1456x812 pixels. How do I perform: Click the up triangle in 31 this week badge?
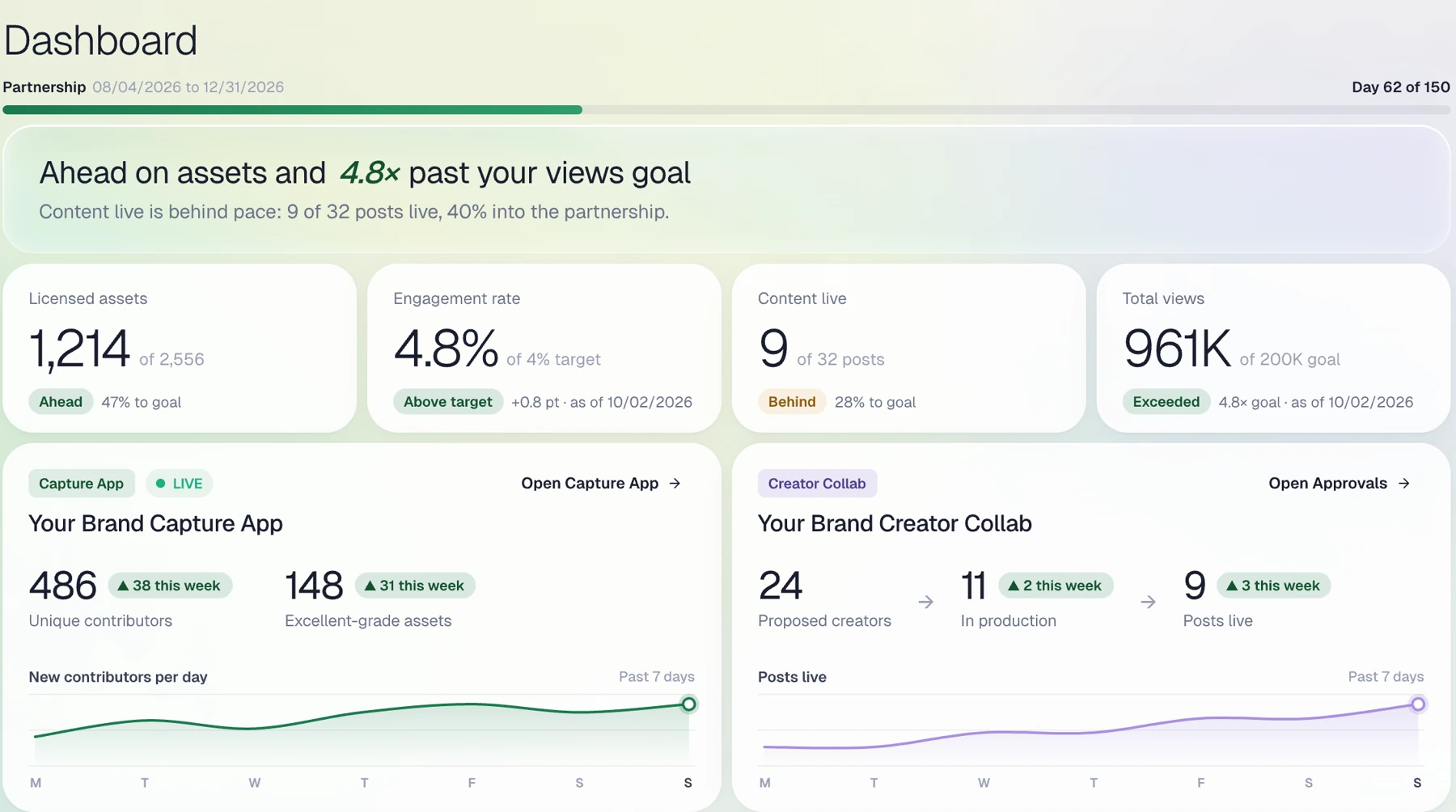coord(370,586)
